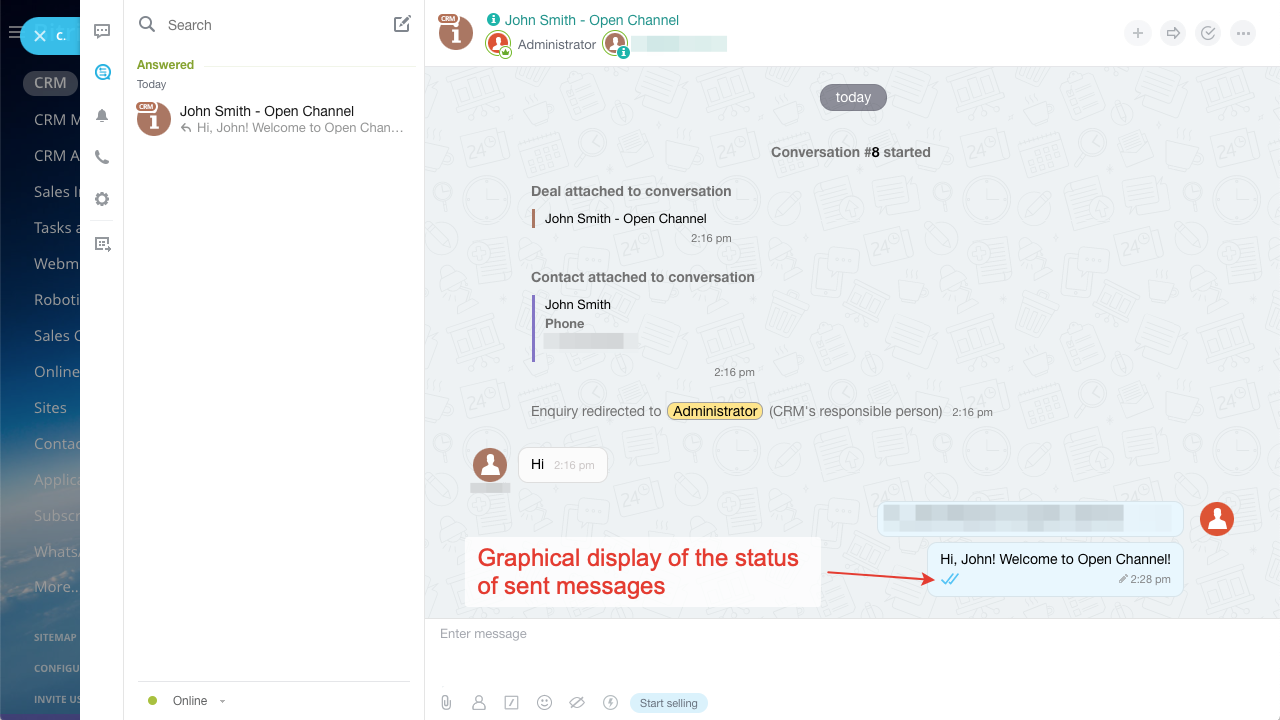Open the emoji picker in message toolbar
The height and width of the screenshot is (720, 1280).
tap(544, 703)
